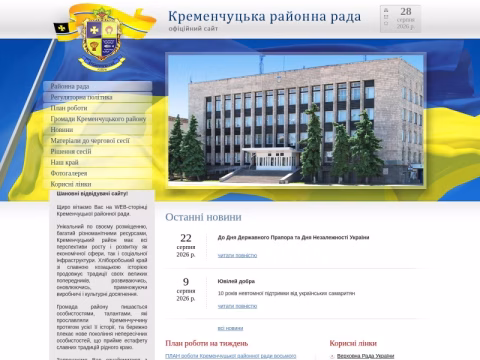The height and width of the screenshot is (360, 480).
Task: Click the bullet icon before Верховна Рада України
Action: tap(332, 356)
